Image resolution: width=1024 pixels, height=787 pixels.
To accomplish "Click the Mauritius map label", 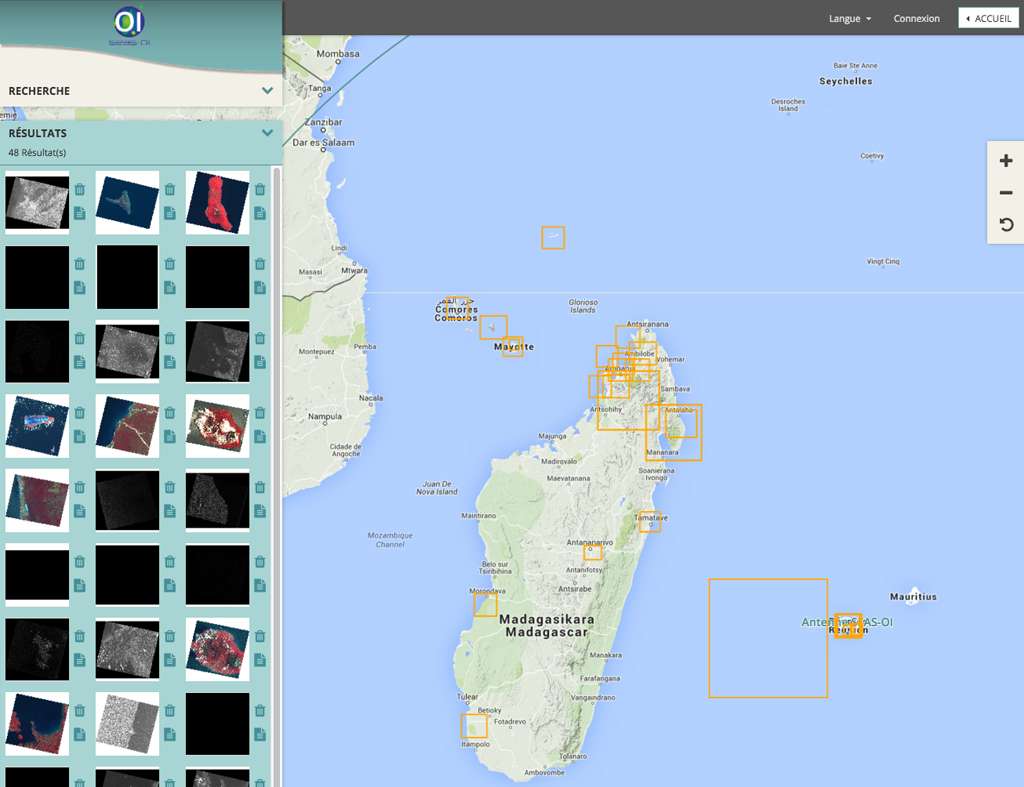I will point(913,596).
